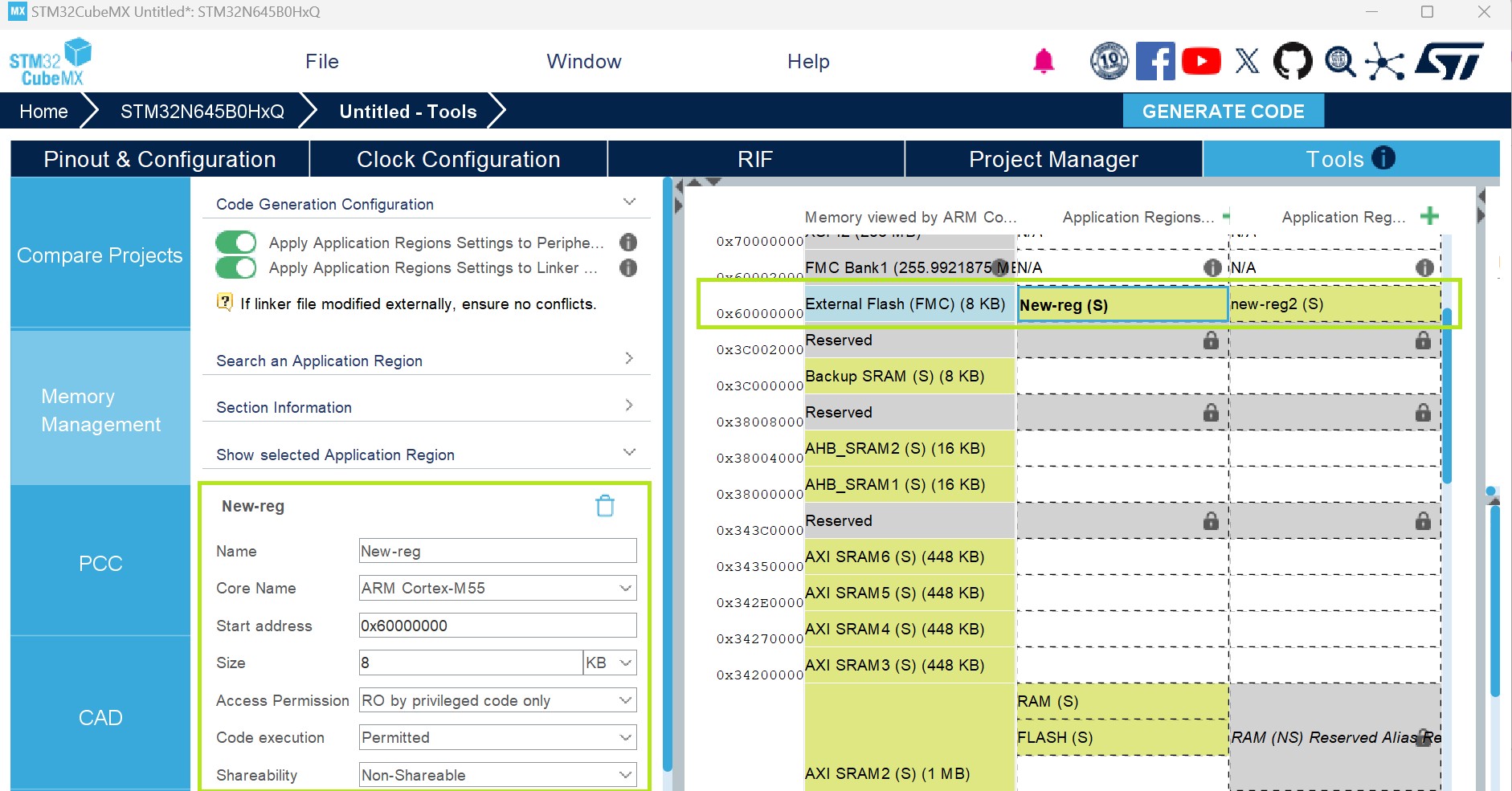Delete the New-reg region with trash icon
The image size is (1512, 791).
tap(605, 506)
